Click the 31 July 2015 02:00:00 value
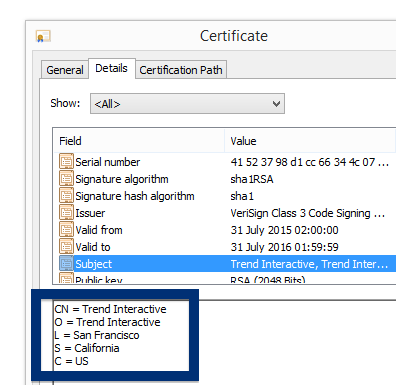Image resolution: width=396 pixels, height=385 pixels. point(284,230)
